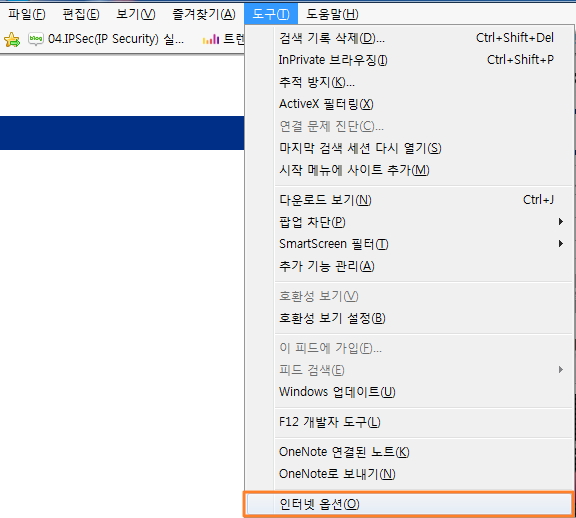The height and width of the screenshot is (518, 576).
Task: Select Windows 업데이트(U)
Action: tap(408, 392)
